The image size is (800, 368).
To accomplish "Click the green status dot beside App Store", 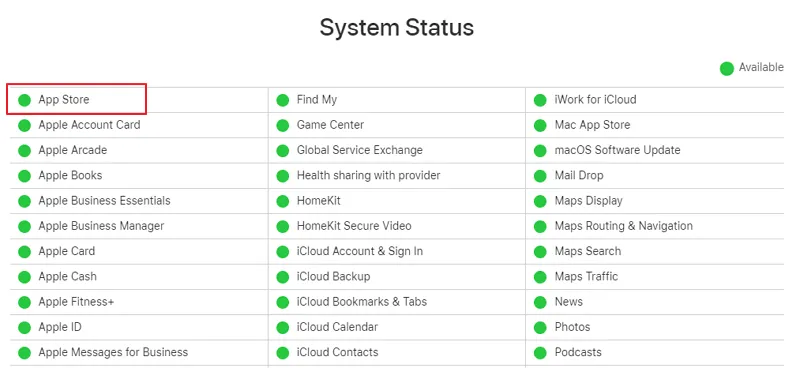I will pyautogui.click(x=24, y=100).
